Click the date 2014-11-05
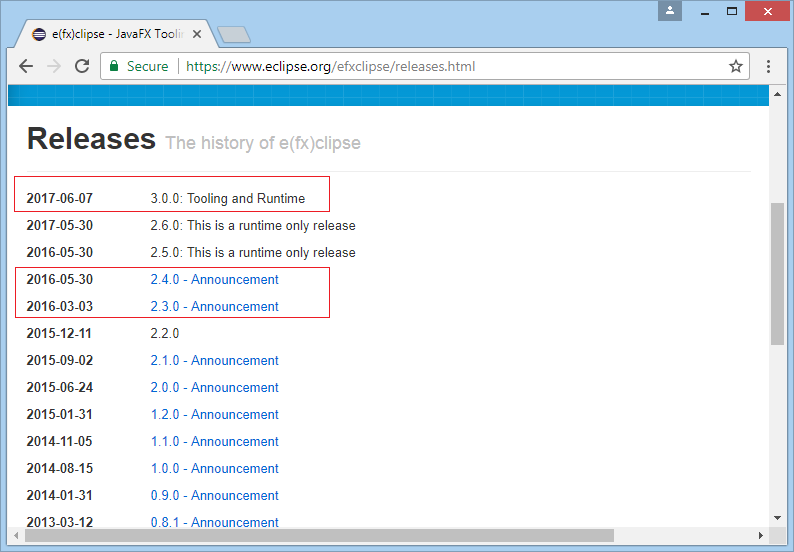Viewport: 794px width, 552px height. tap(60, 442)
